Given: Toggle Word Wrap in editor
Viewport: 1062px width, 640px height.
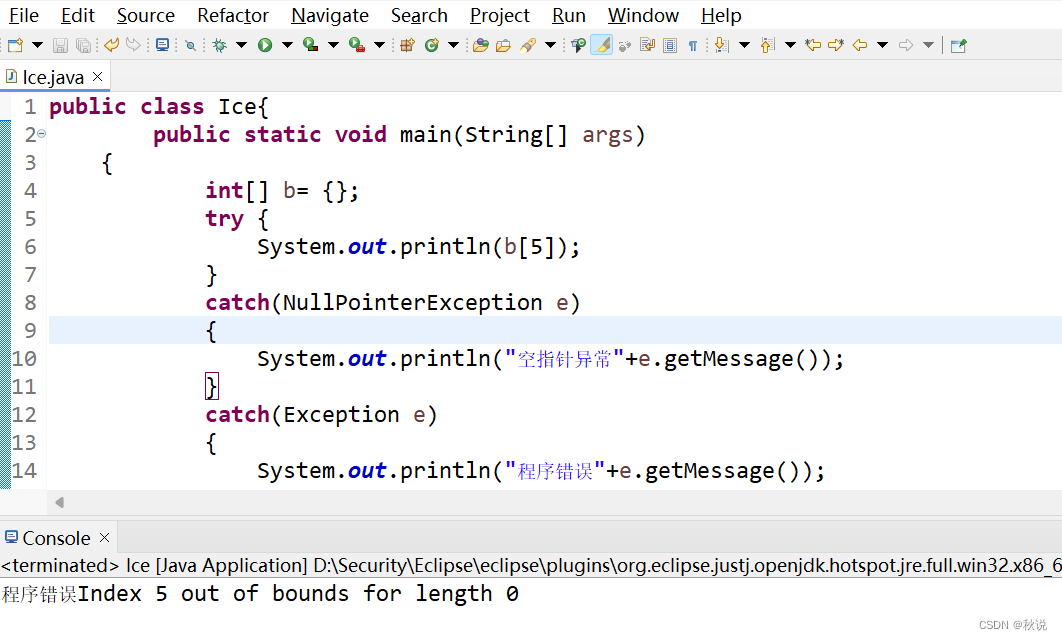Looking at the screenshot, I should (x=647, y=45).
